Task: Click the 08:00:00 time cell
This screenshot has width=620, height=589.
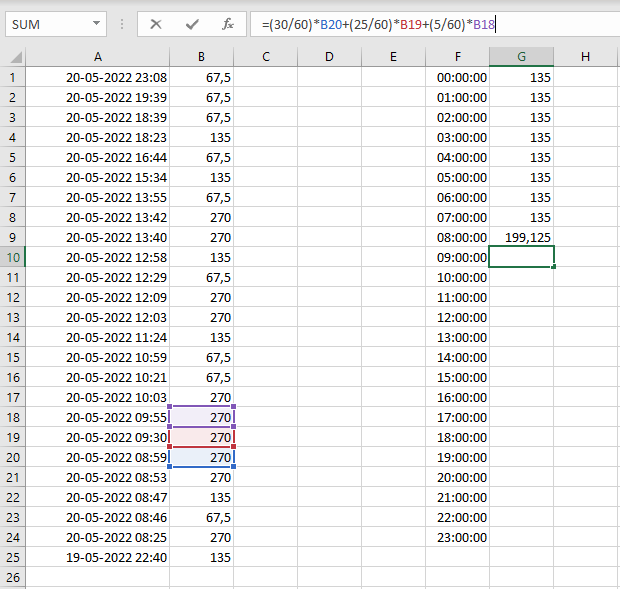Action: coord(457,237)
